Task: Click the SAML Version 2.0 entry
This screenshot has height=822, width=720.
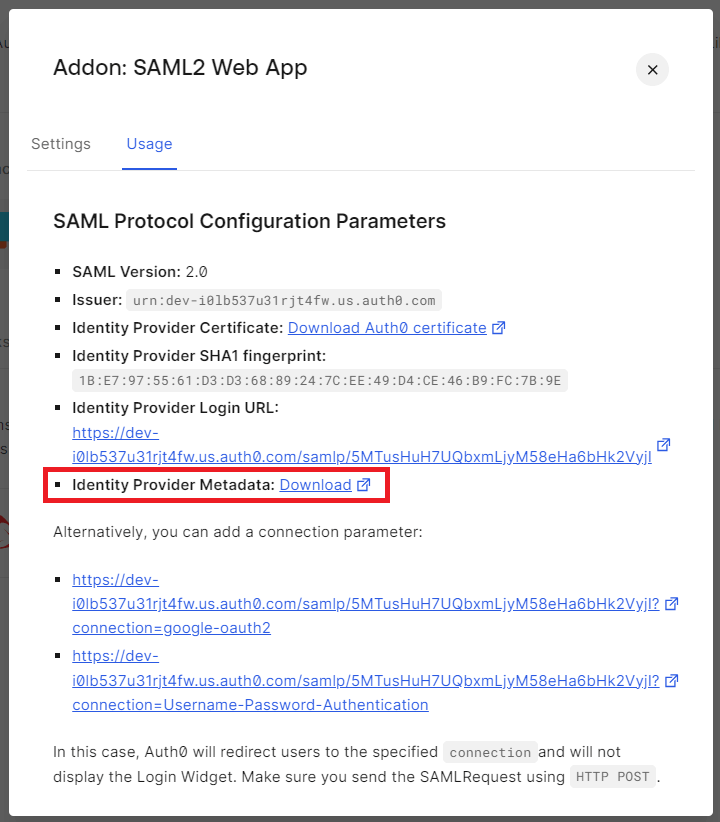Action: pyautogui.click(x=139, y=271)
